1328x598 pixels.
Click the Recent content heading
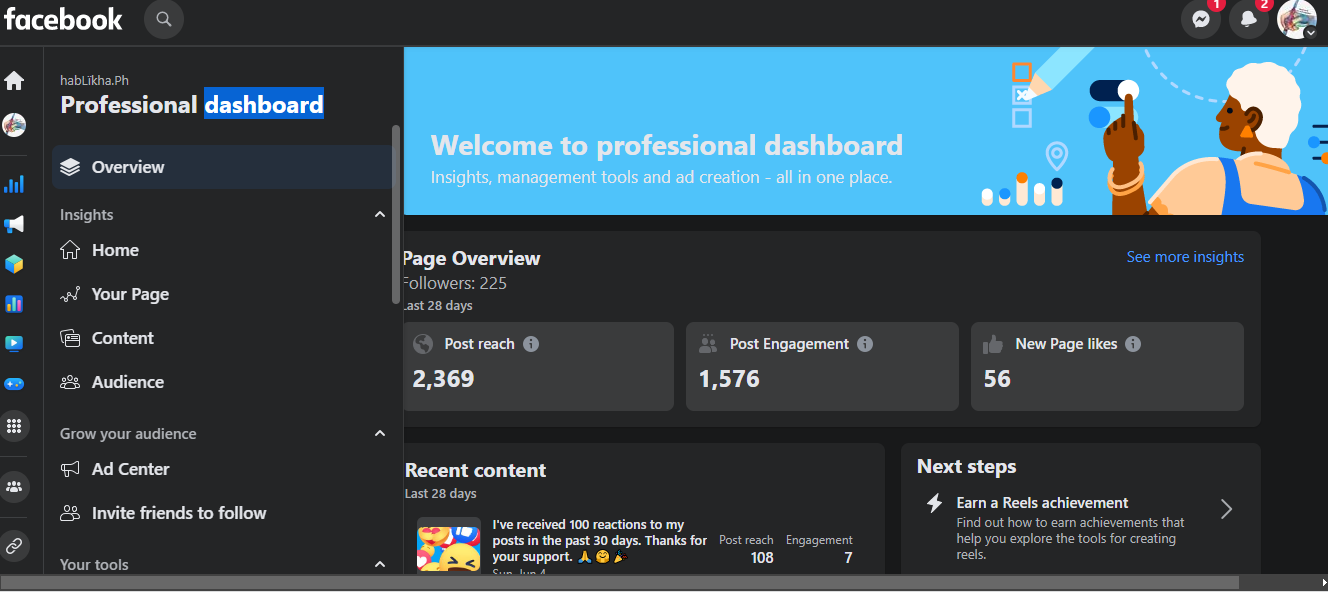click(476, 470)
